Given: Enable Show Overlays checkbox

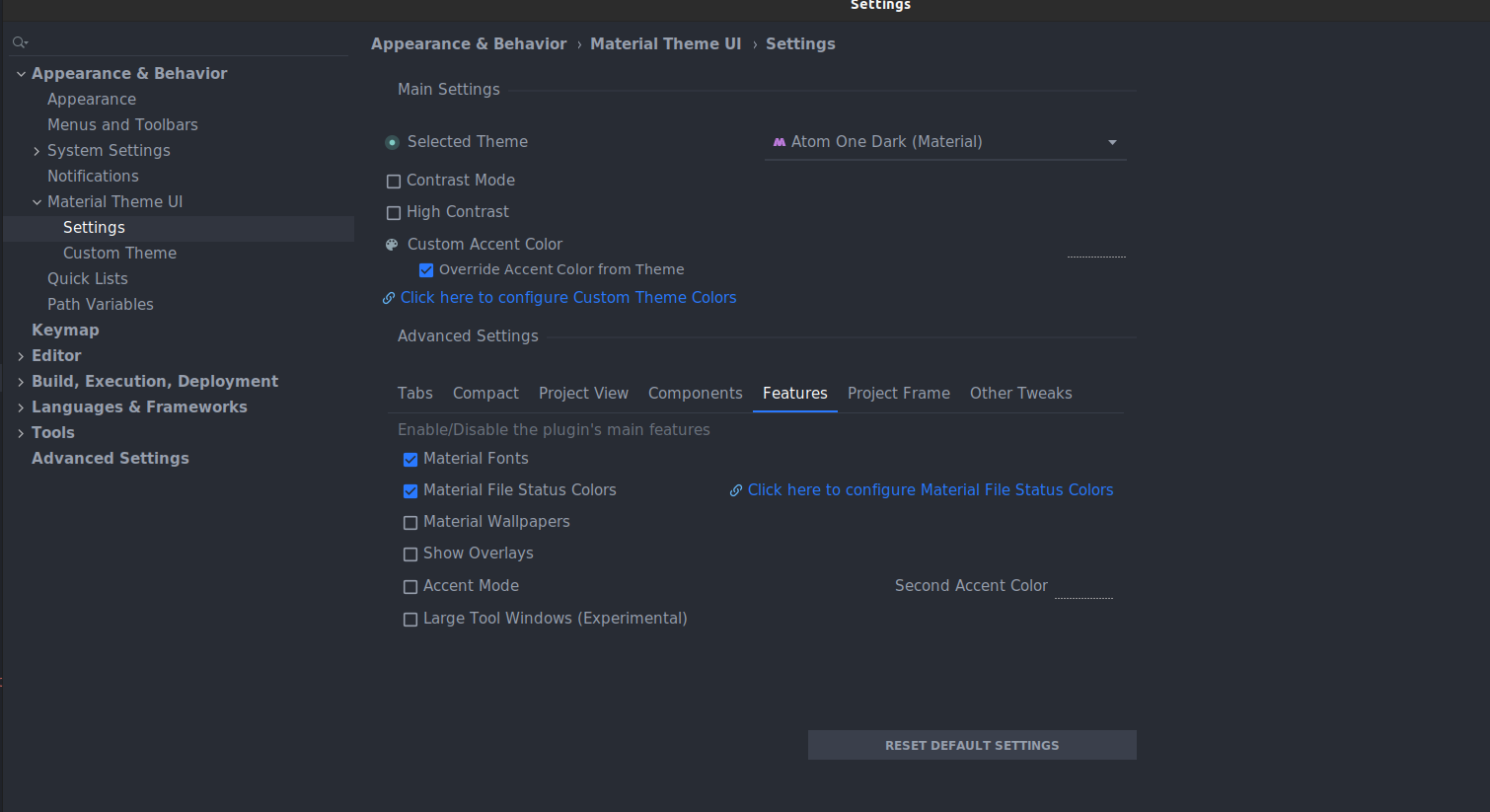Looking at the screenshot, I should 410,554.
